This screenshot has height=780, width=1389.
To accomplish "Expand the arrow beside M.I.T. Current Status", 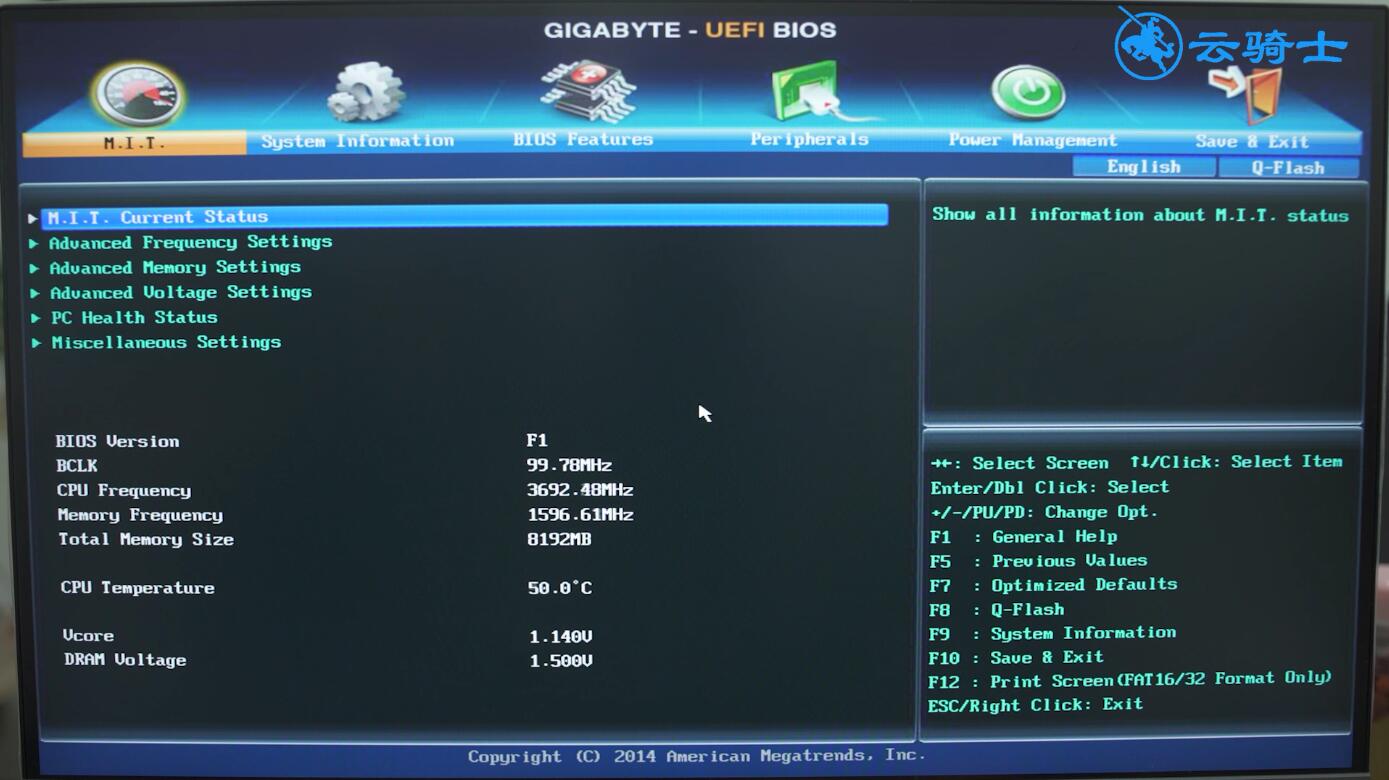I will pos(33,217).
